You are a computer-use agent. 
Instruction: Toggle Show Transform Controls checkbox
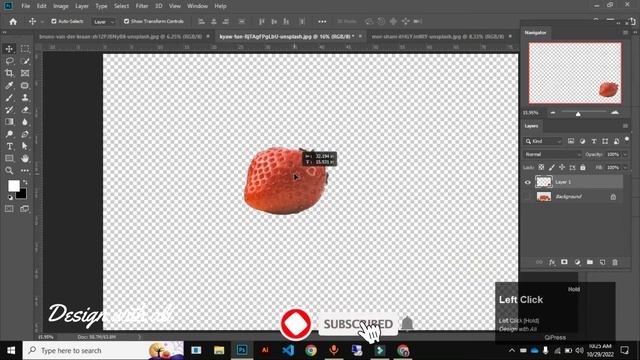[127, 21]
